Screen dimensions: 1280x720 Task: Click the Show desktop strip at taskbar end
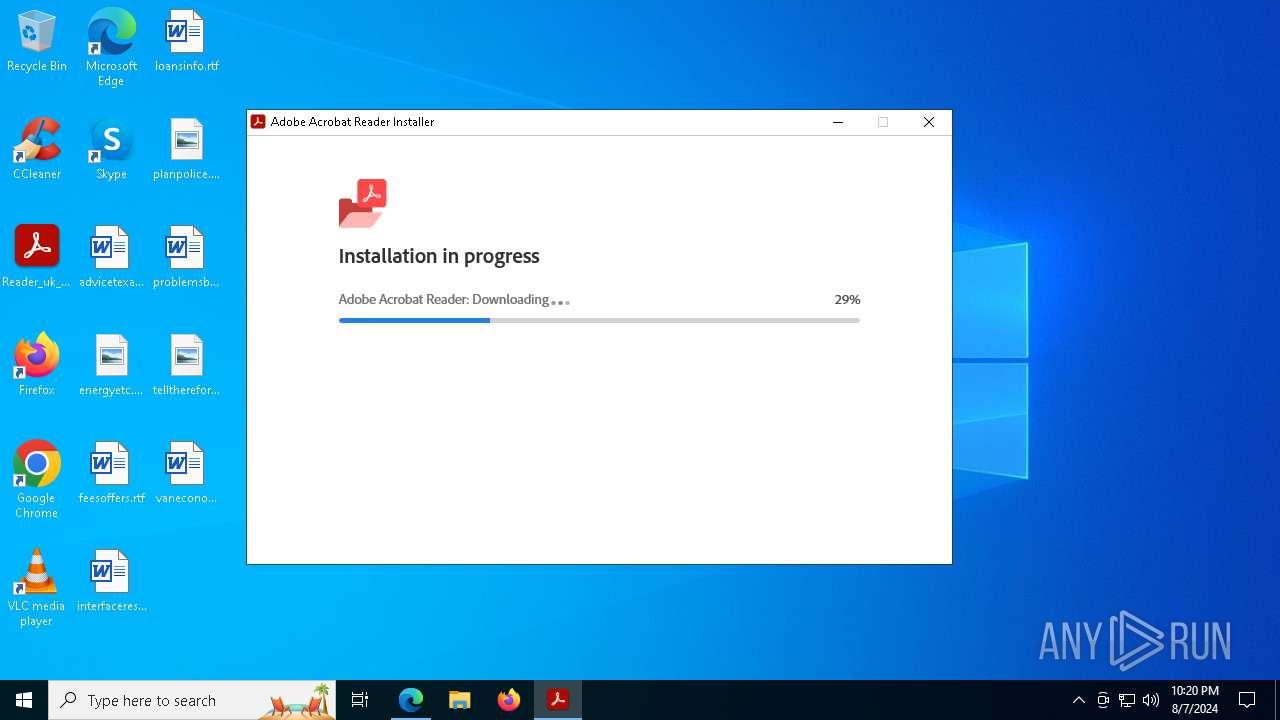pyautogui.click(x=1277, y=700)
